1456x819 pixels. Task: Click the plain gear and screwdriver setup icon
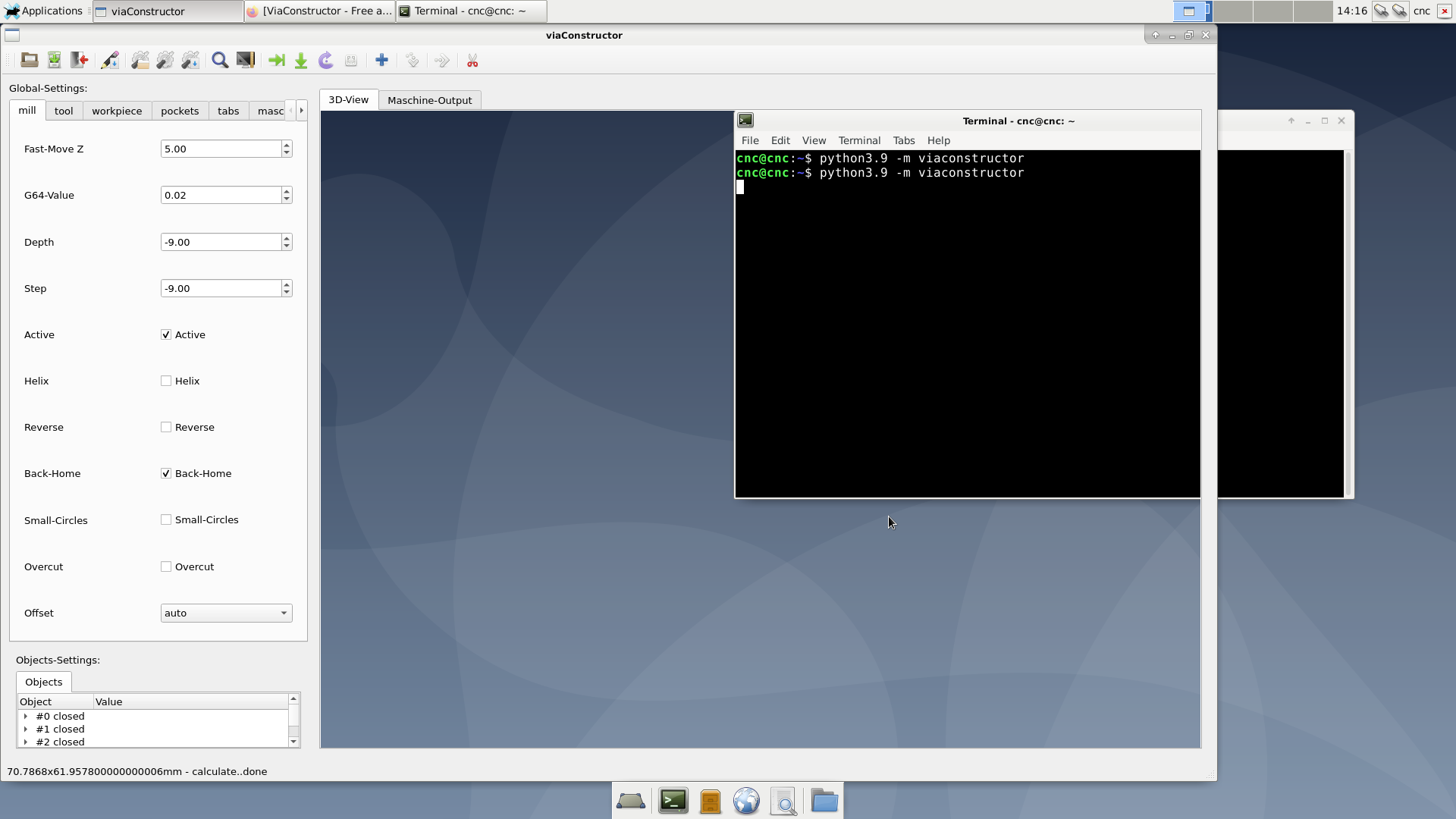click(165, 61)
